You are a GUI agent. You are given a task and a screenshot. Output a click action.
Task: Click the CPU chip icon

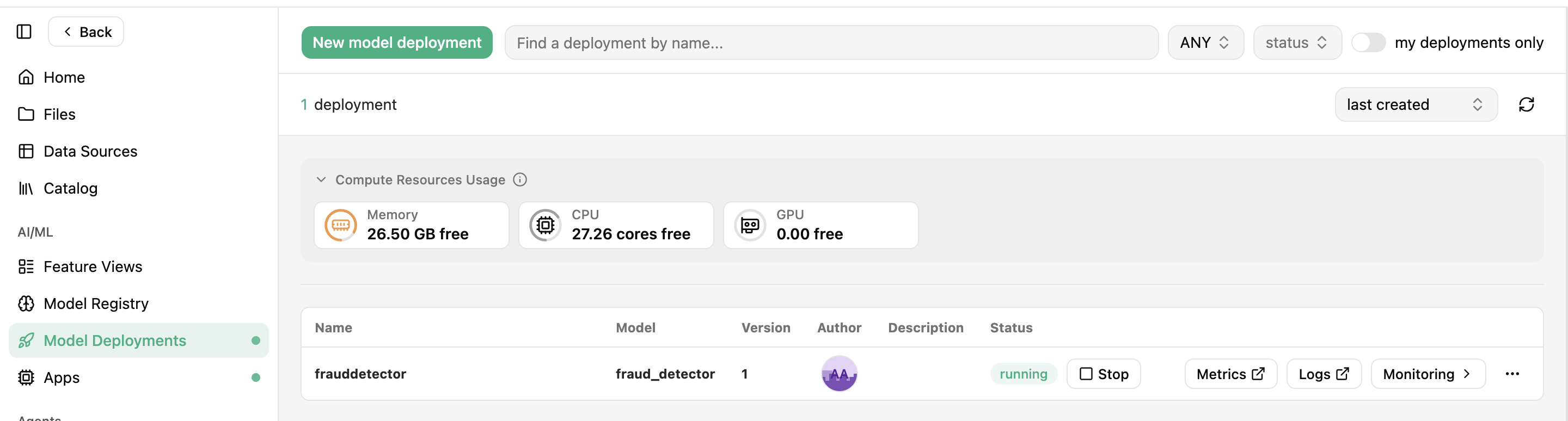[546, 225]
